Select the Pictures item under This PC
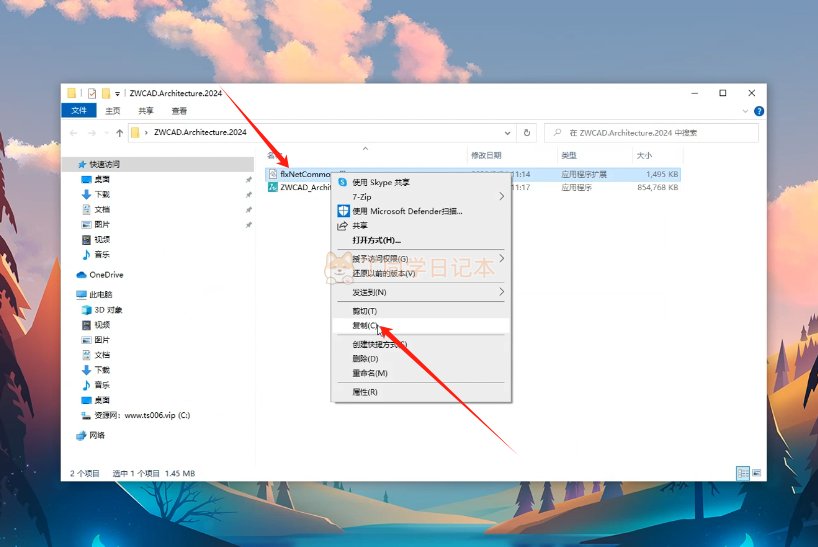 click(102, 340)
